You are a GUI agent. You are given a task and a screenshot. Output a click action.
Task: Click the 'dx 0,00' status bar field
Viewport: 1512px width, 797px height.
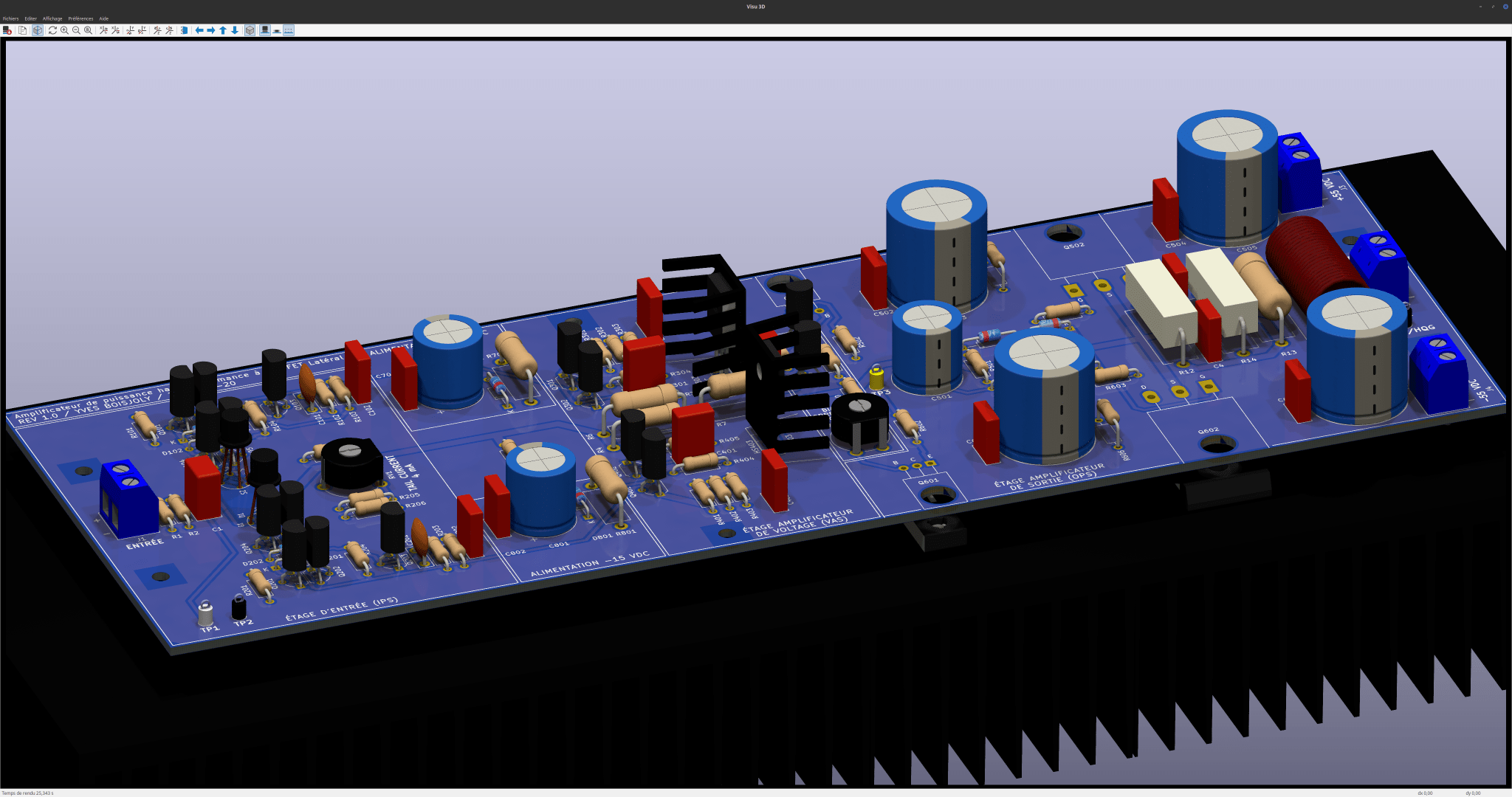click(1425, 793)
